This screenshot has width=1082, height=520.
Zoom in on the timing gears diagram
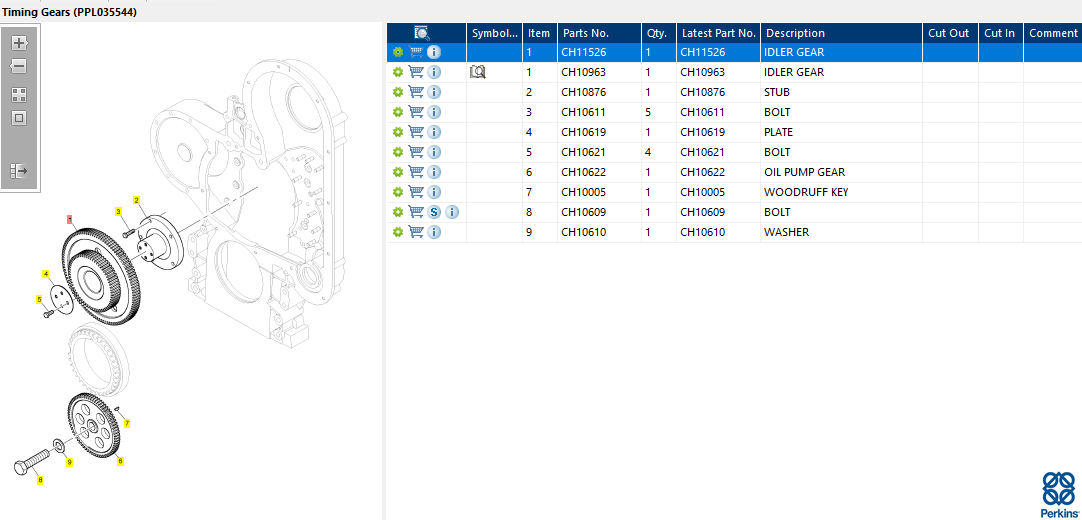pyautogui.click(x=18, y=43)
